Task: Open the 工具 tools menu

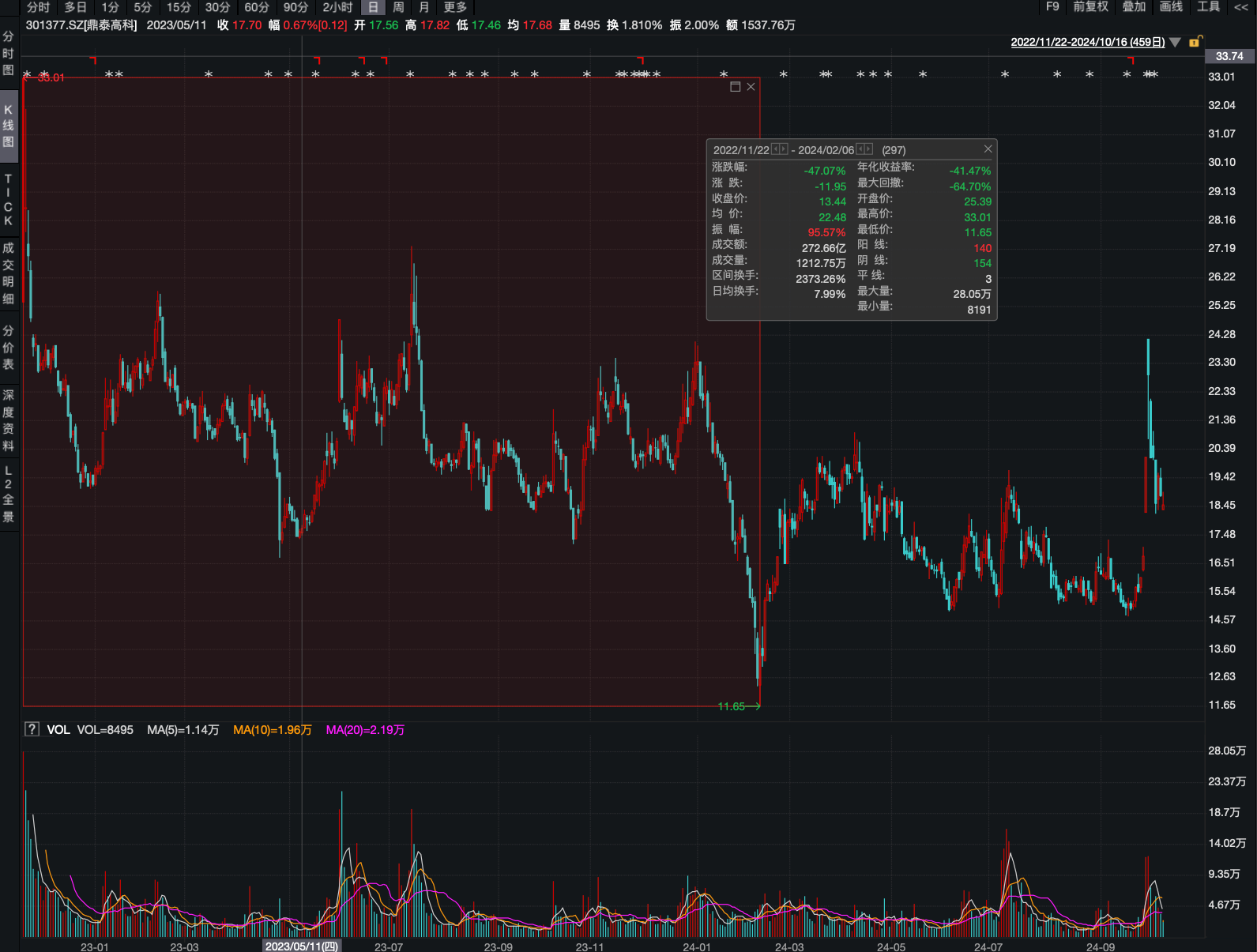Action: point(1209,6)
